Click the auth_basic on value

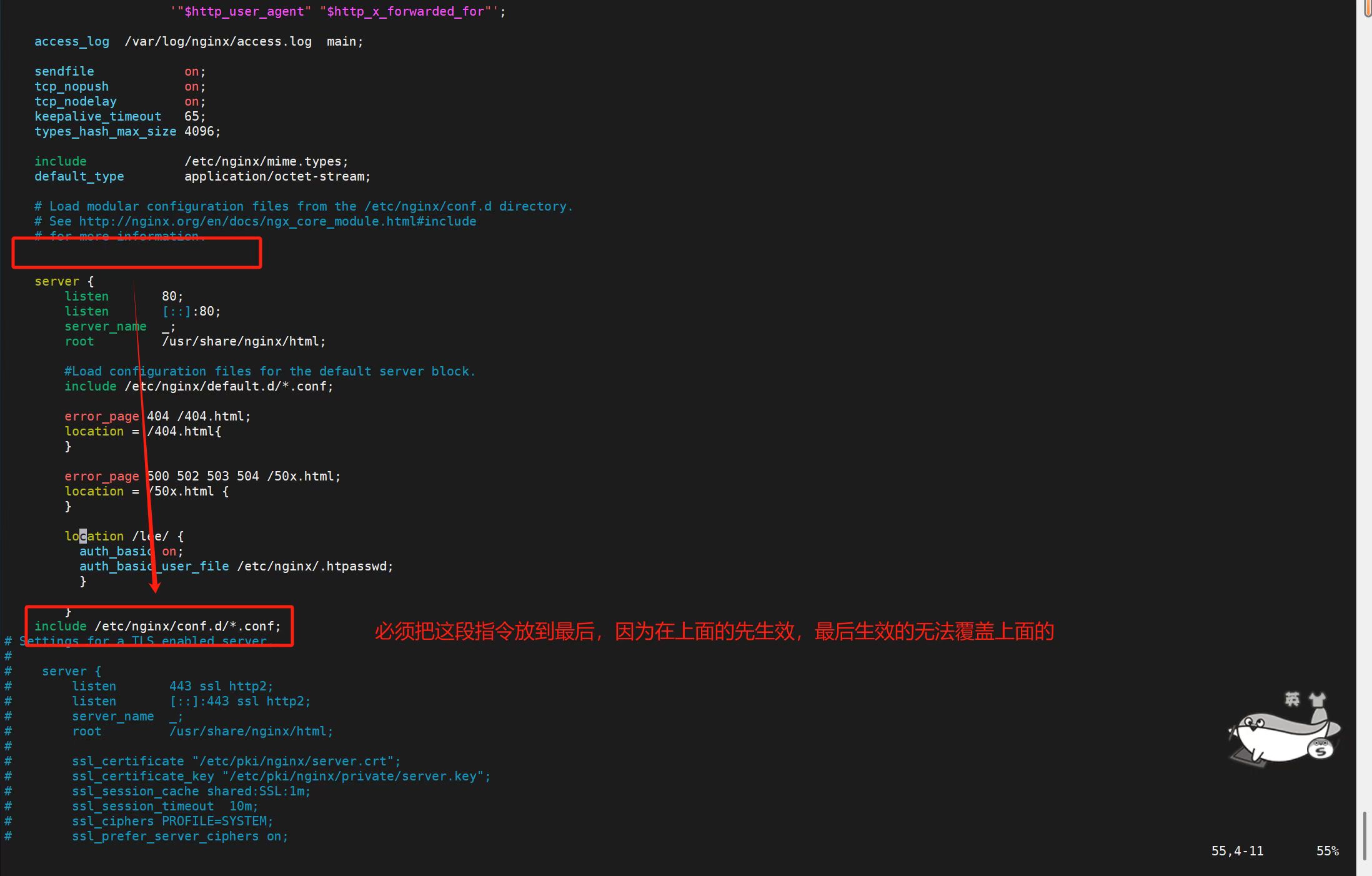click(x=169, y=551)
